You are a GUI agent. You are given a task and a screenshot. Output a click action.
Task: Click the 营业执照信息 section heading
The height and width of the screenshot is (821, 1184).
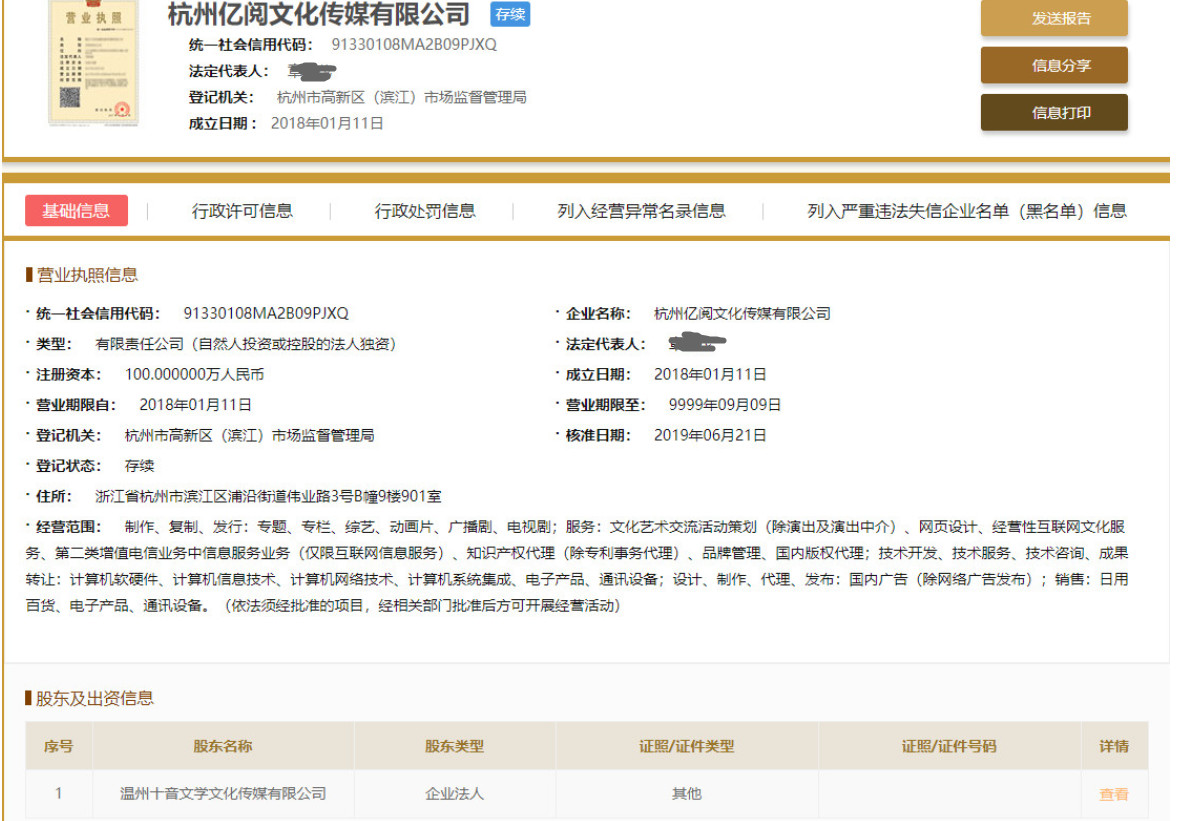tap(87, 275)
